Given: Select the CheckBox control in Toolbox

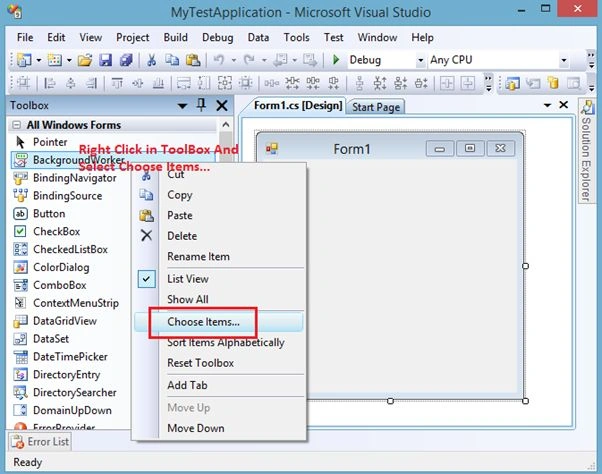Looking at the screenshot, I should [56, 231].
